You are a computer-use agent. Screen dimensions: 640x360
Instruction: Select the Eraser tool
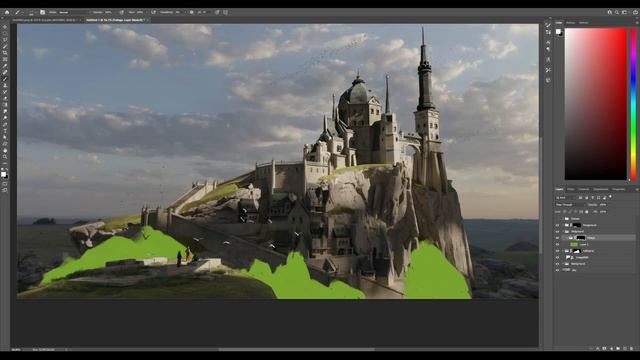[x=5, y=98]
